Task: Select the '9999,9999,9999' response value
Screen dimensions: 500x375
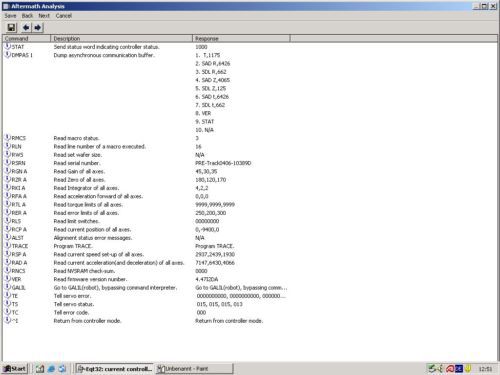Action: (215, 205)
